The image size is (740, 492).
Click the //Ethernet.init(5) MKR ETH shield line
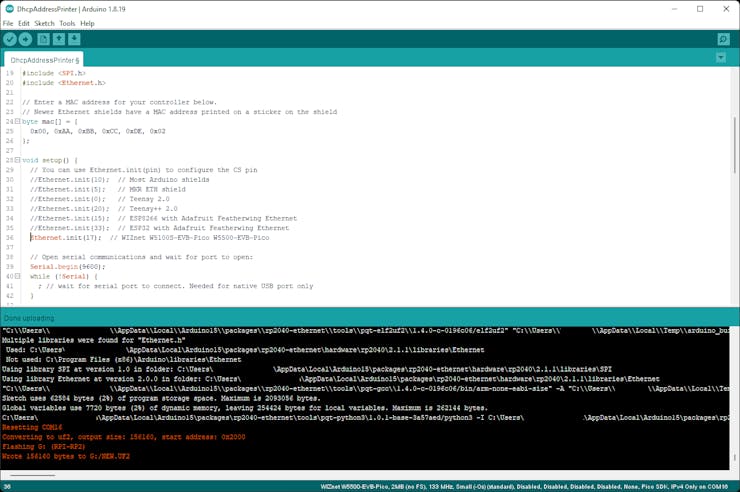pos(108,189)
